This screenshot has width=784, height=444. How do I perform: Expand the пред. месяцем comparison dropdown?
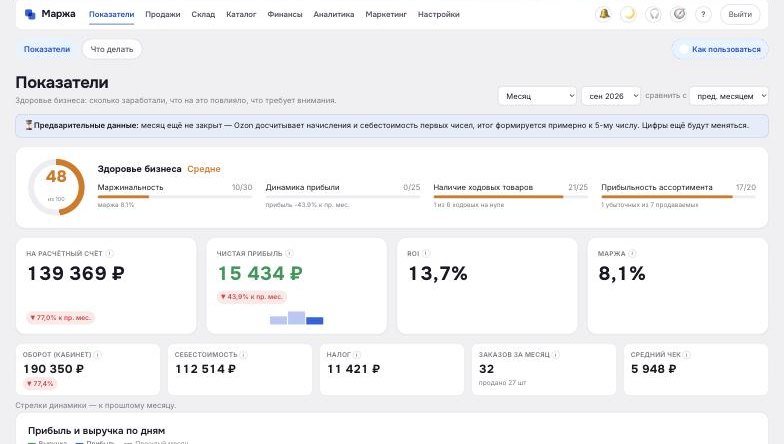click(x=728, y=96)
